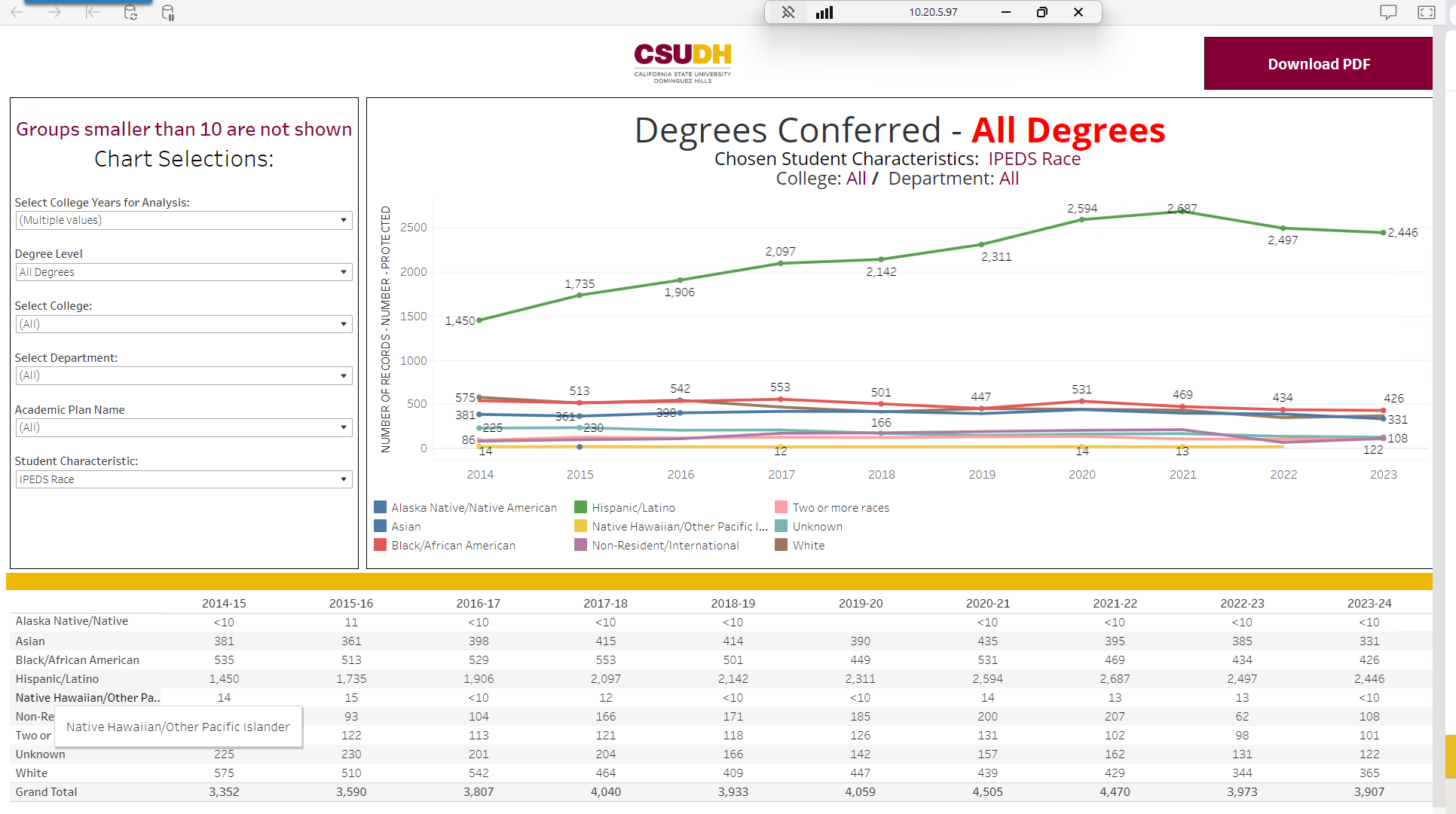Click the 62 Non-Resident cell for 2022-23
Image resolution: width=1456 pixels, height=814 pixels.
1243,716
